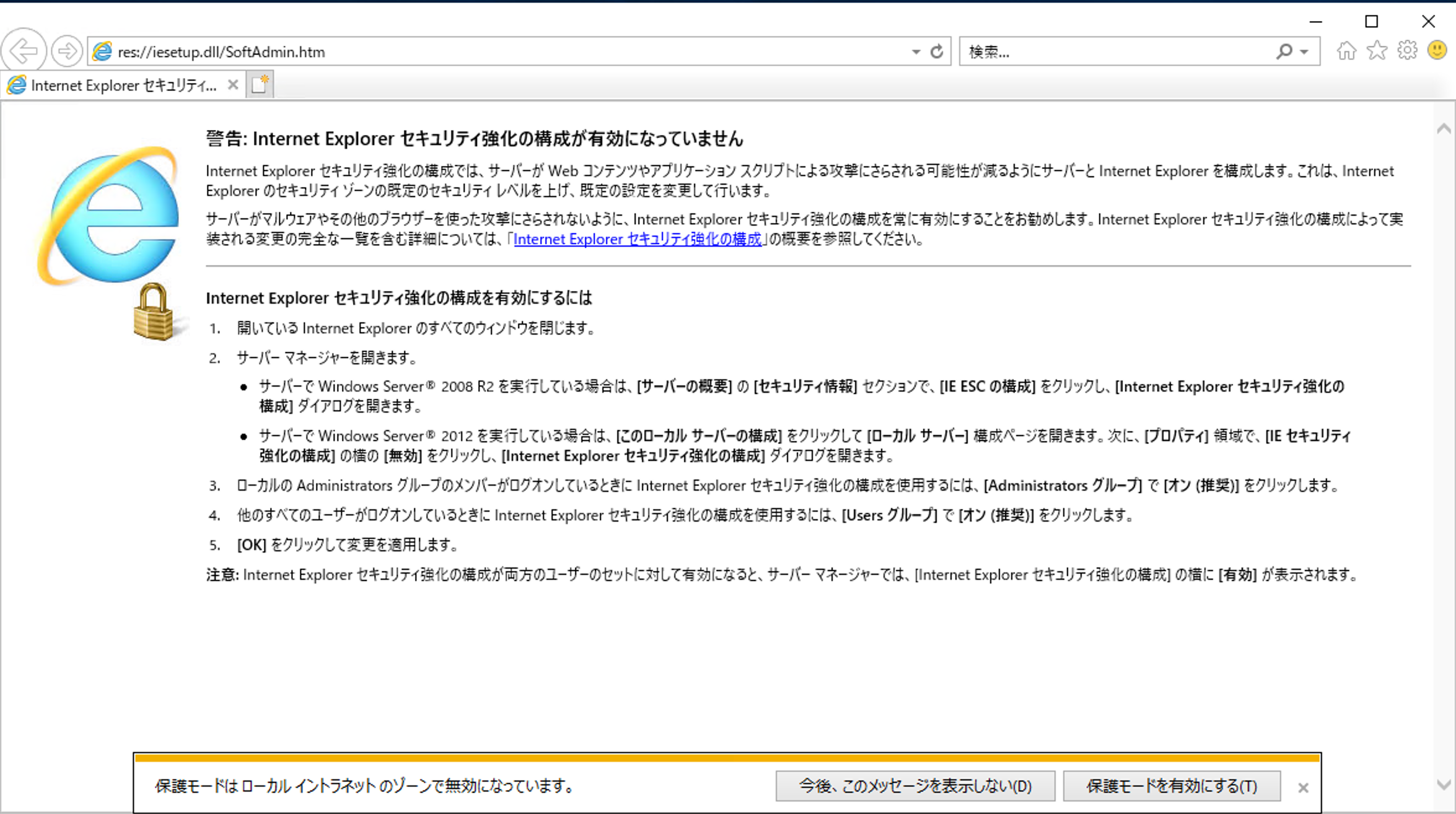Click the 注意: note paragraph
Image resolution: width=1456 pixels, height=814 pixels.
click(783, 575)
